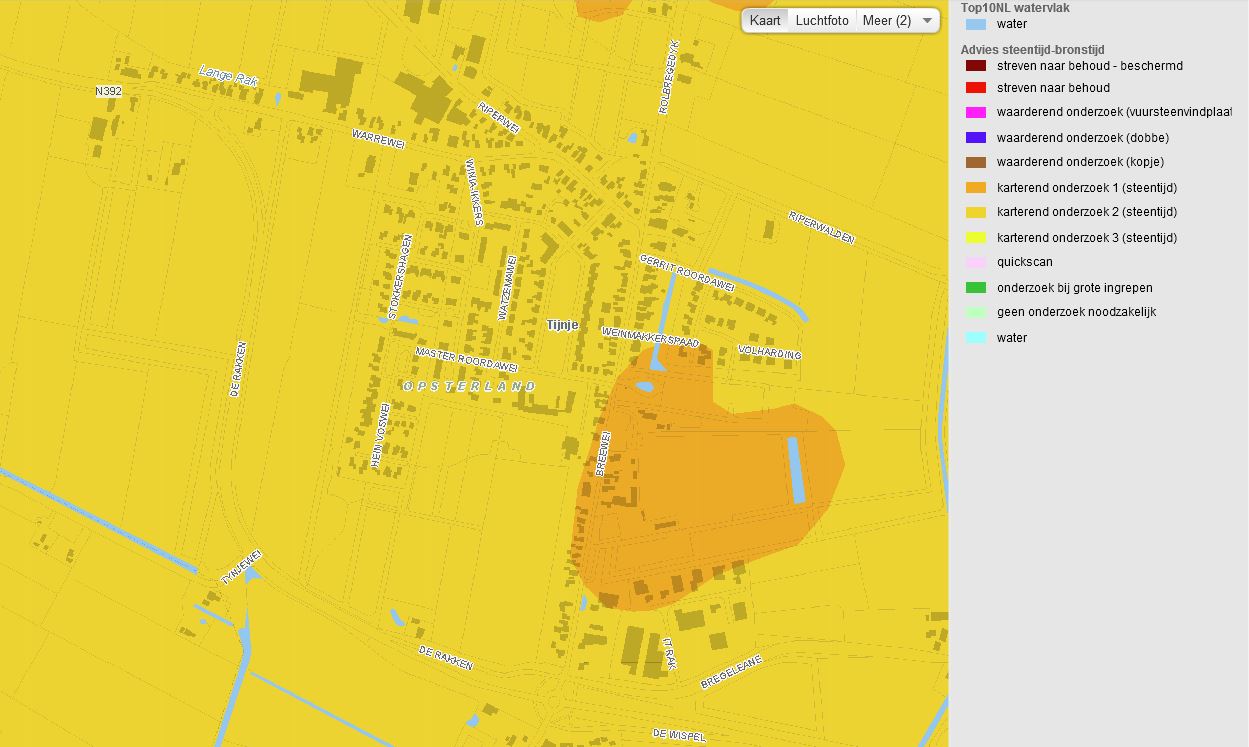Click 'karterend onderzoek 2 (steentijd)' legend label
This screenshot has width=1249, height=747.
(x=1086, y=212)
